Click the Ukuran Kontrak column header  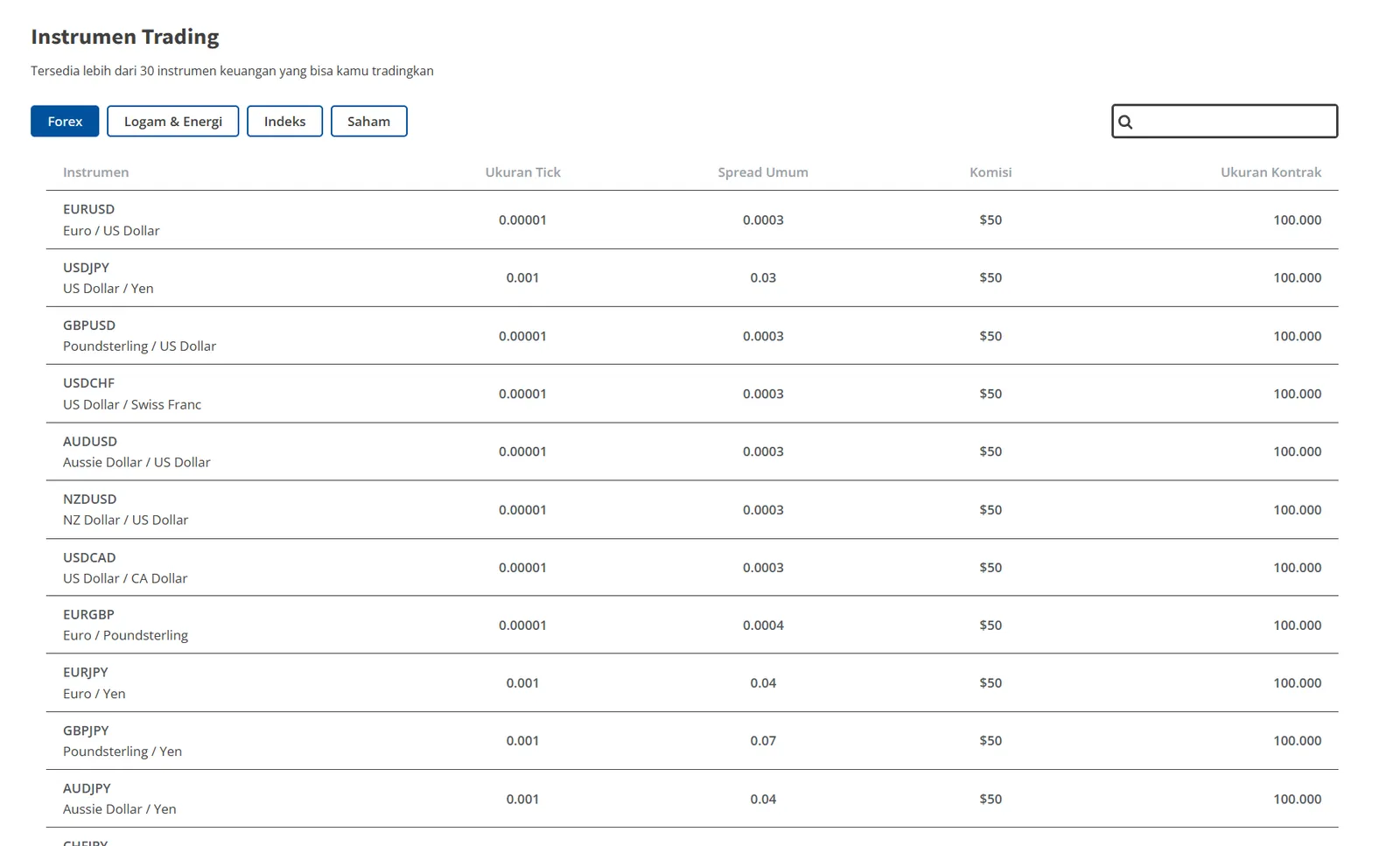pyautogui.click(x=1271, y=172)
